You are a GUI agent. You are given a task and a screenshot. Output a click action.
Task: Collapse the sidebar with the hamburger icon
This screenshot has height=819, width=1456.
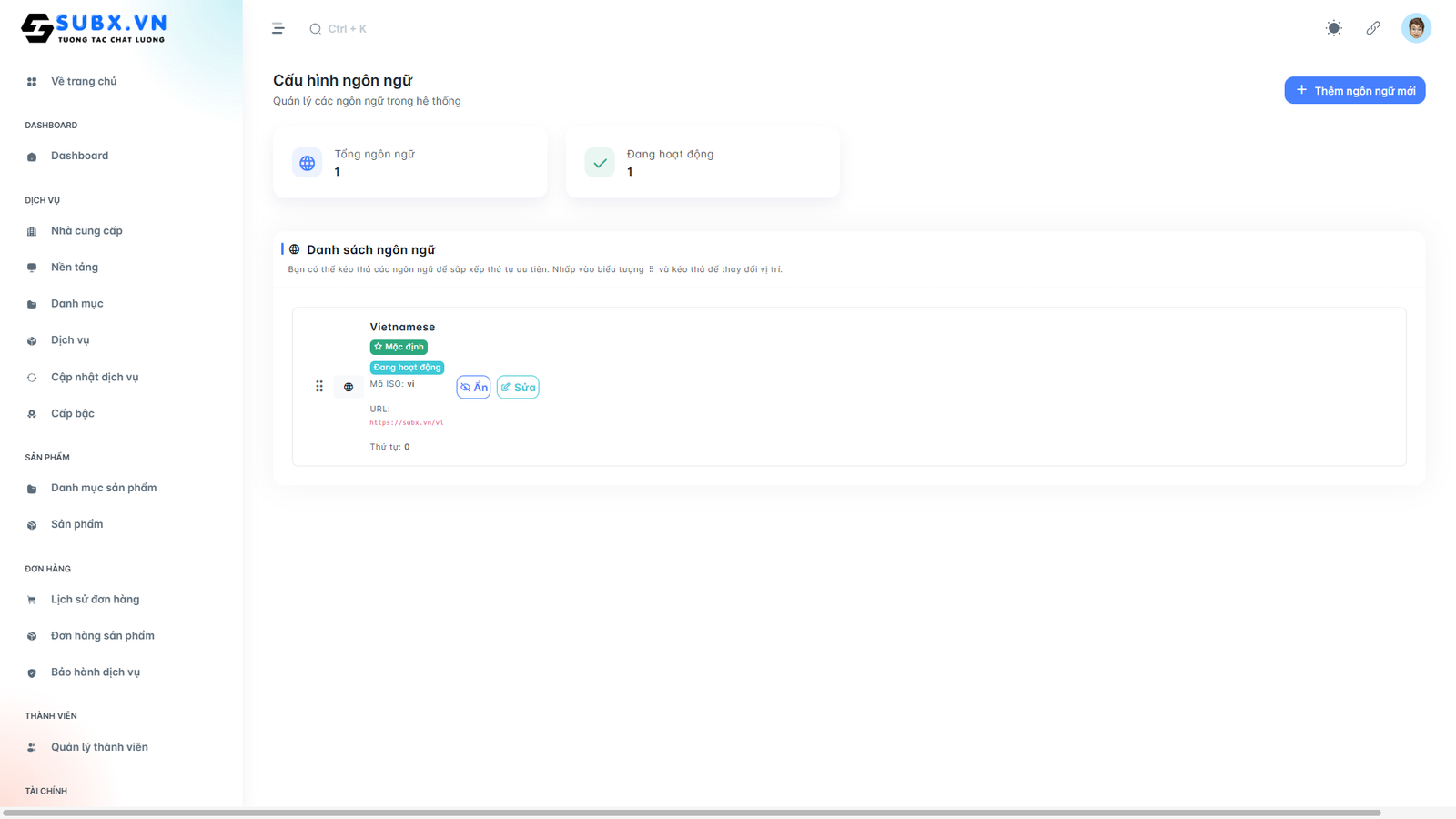pyautogui.click(x=278, y=28)
